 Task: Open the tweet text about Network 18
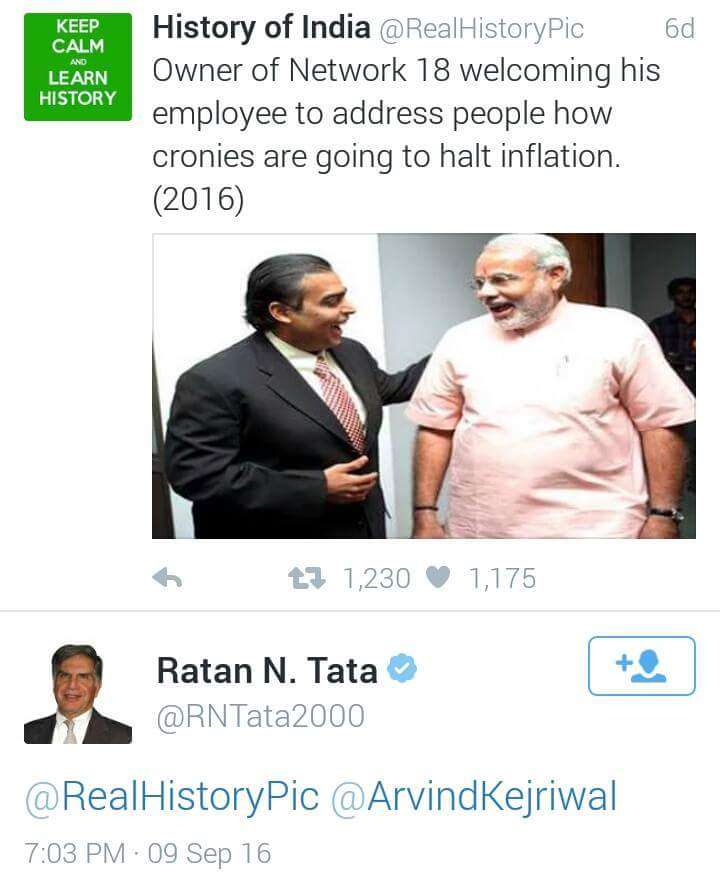[406, 134]
